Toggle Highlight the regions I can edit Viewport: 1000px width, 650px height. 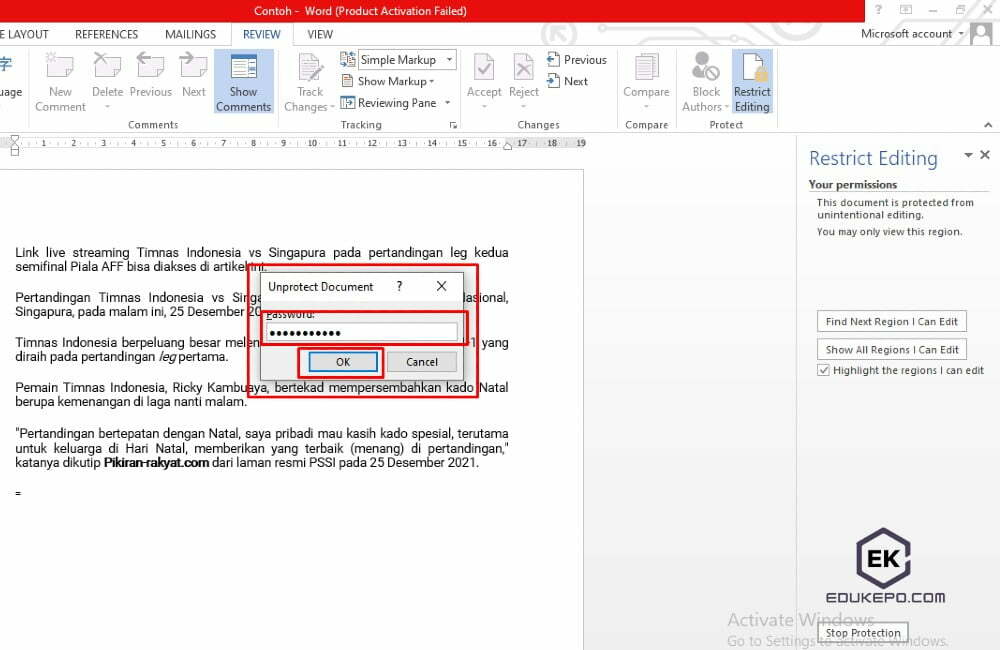(824, 369)
